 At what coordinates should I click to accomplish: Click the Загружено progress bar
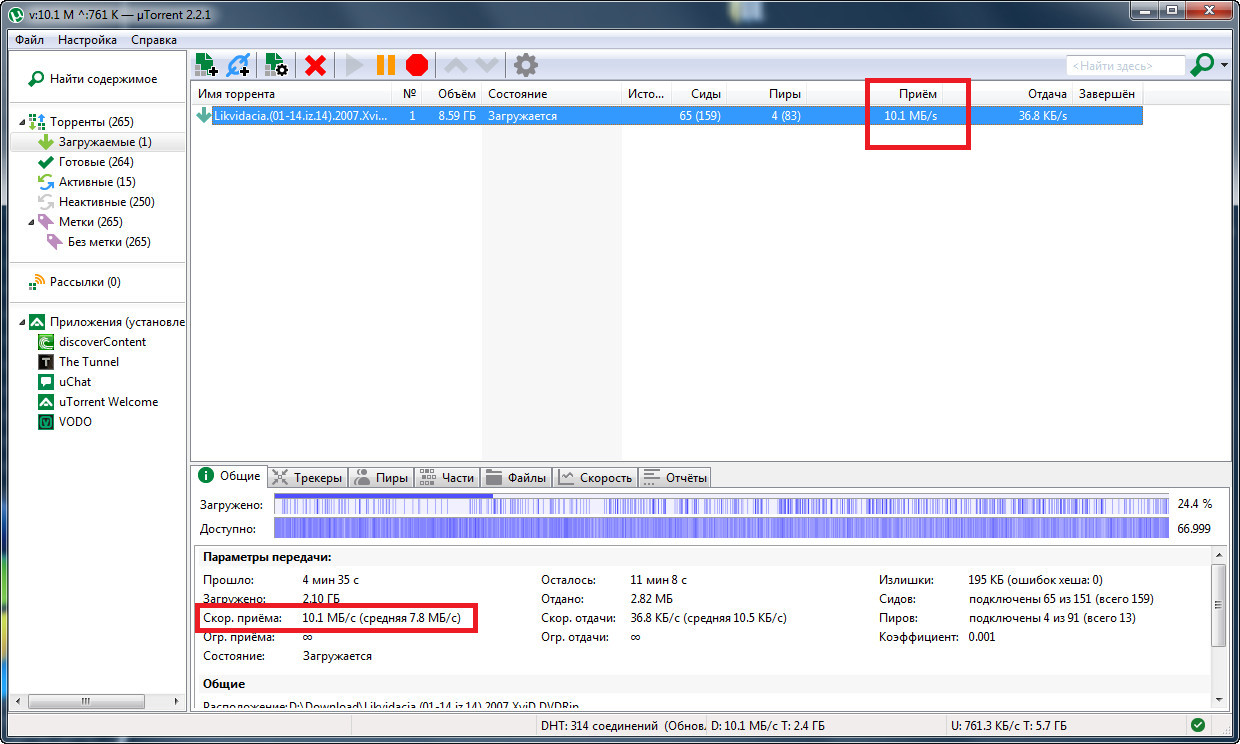(721, 504)
